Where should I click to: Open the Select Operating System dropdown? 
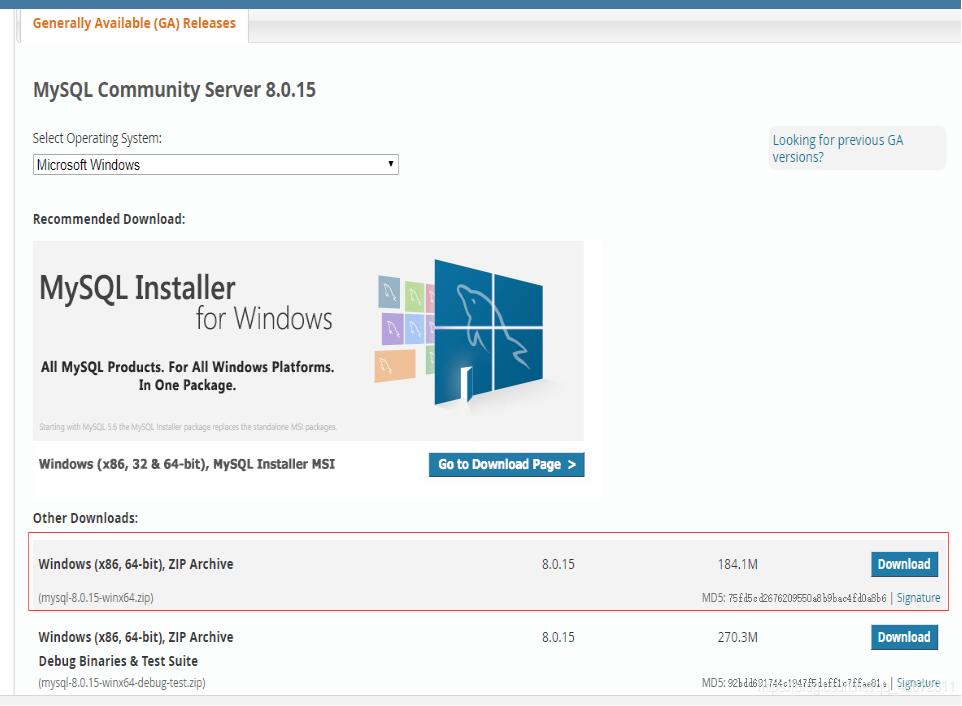[x=215, y=165]
